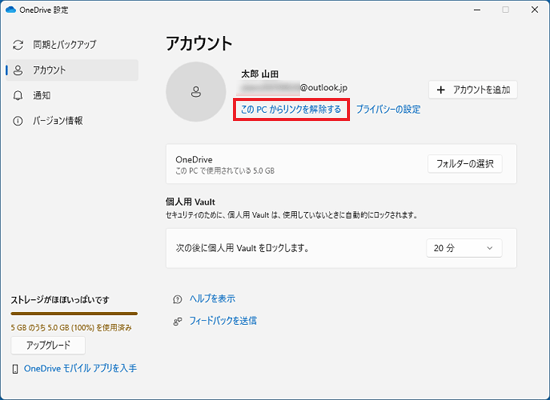Screen dimensions: 550x400
Task: Click the 太郎 山田 account name
Action: pos(260,74)
